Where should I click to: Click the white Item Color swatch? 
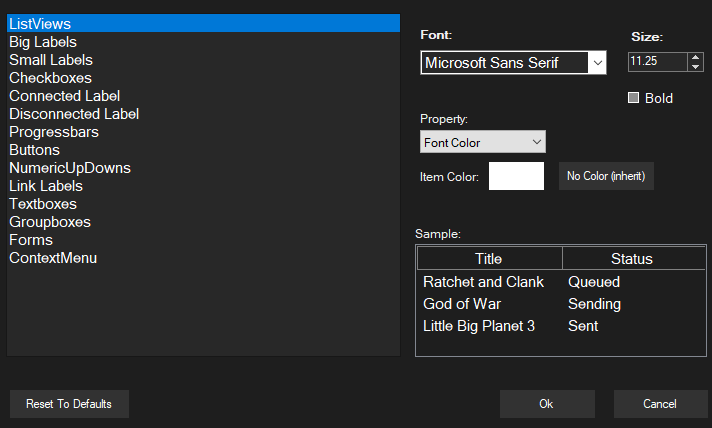(516, 176)
